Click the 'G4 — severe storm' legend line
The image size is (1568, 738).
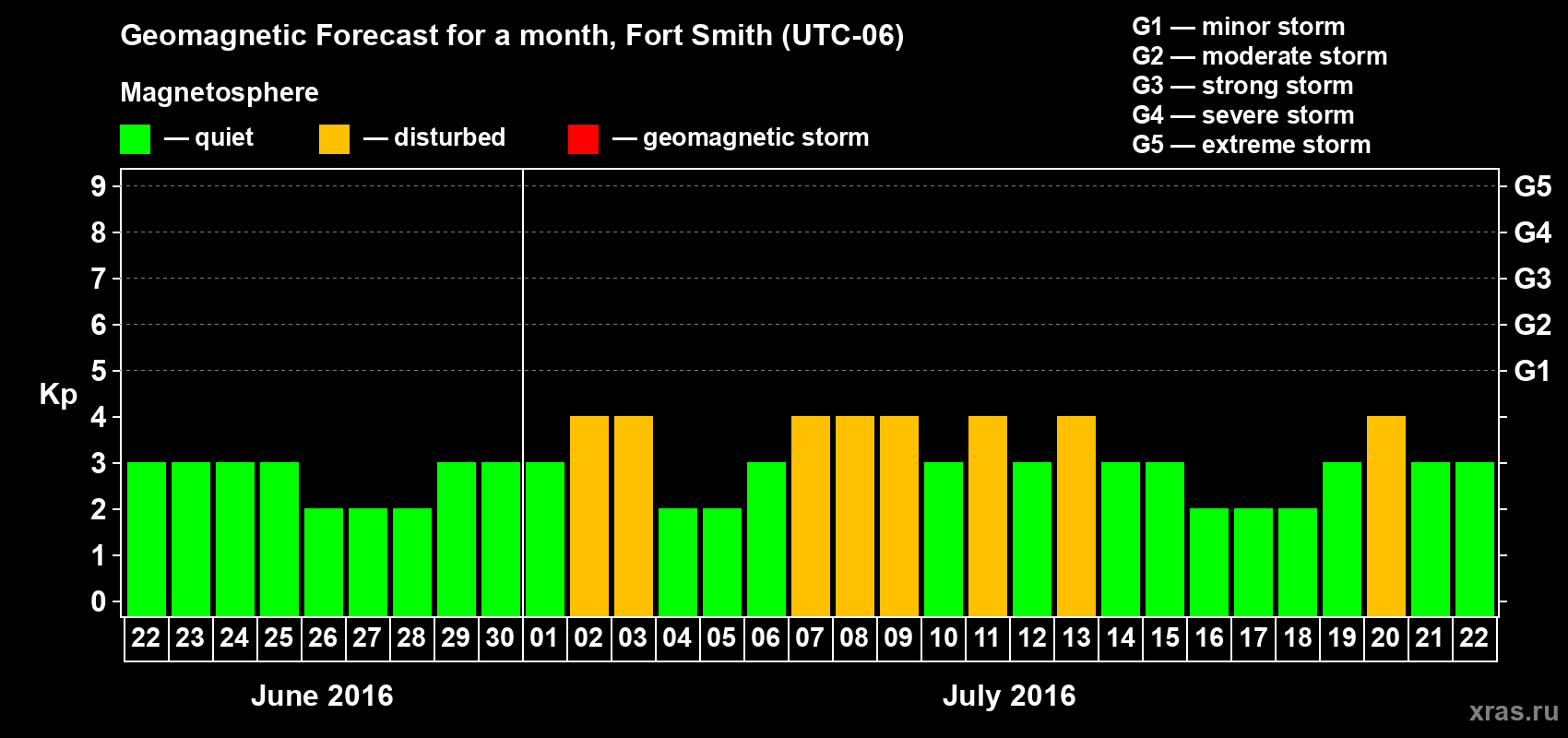click(1242, 115)
